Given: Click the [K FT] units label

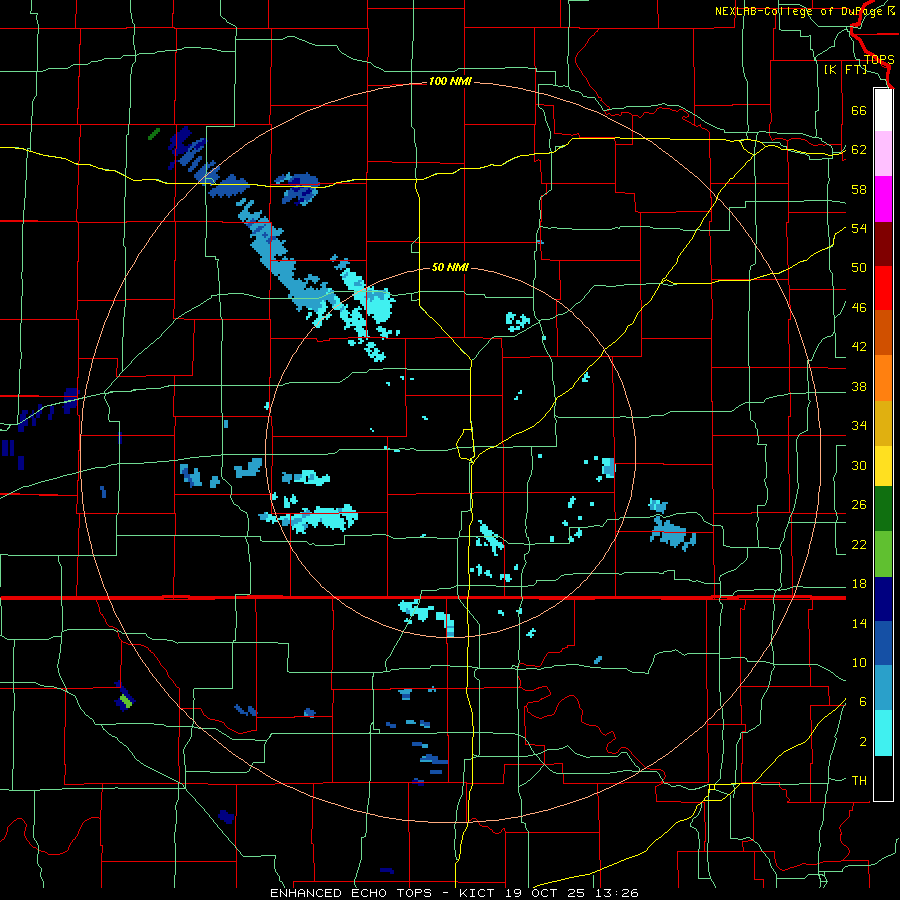Looking at the screenshot, I should click(845, 70).
